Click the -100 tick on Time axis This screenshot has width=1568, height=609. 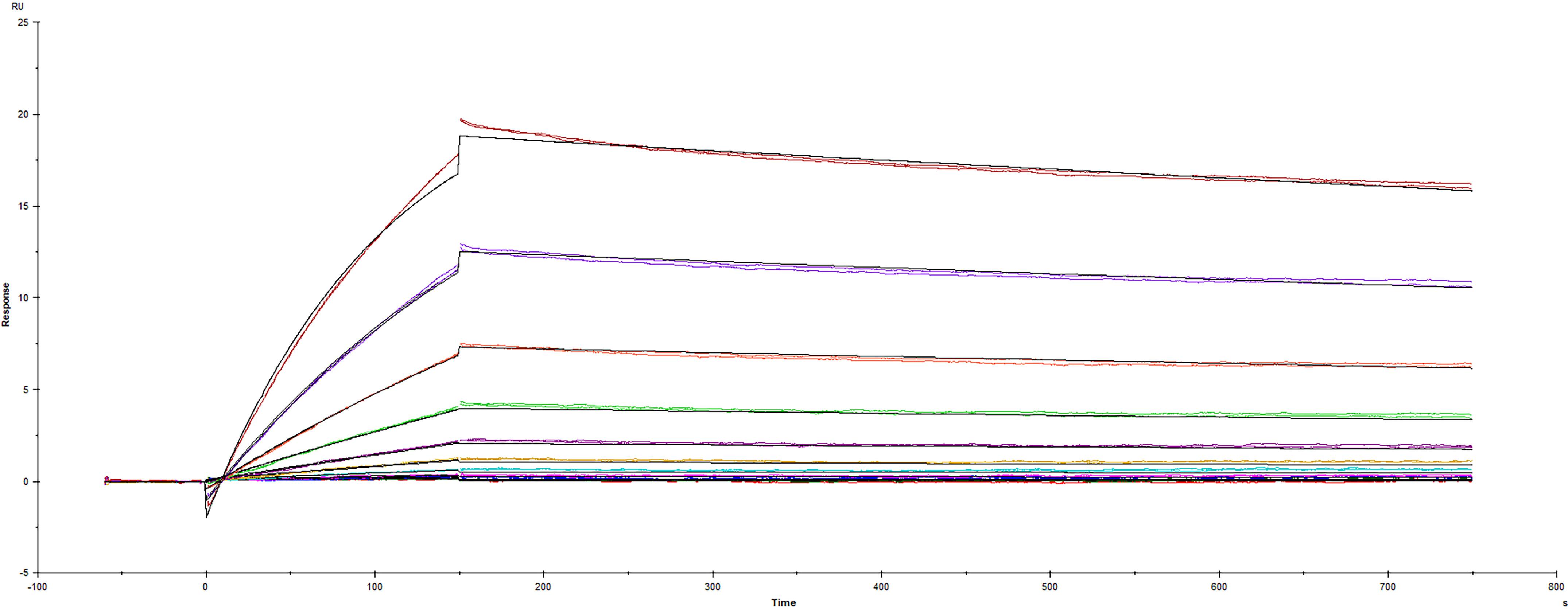point(37,587)
